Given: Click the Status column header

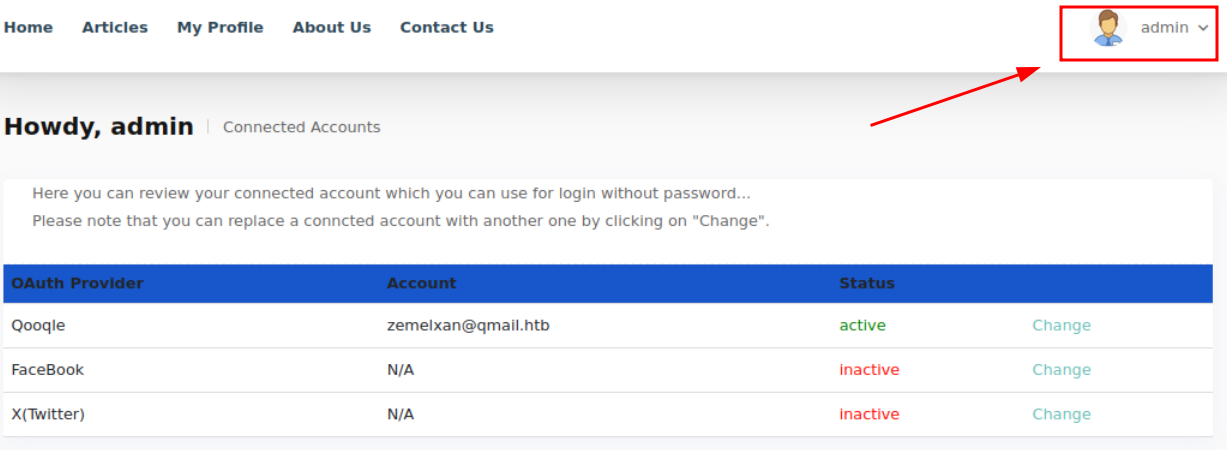Looking at the screenshot, I should point(867,283).
